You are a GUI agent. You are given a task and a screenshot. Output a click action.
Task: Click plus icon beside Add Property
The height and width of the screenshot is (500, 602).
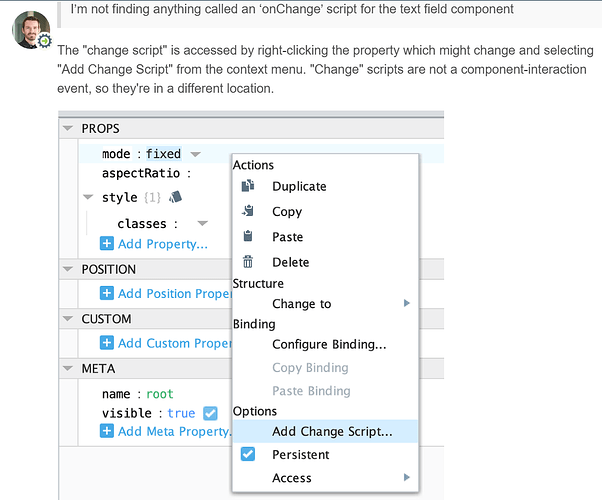[107, 244]
